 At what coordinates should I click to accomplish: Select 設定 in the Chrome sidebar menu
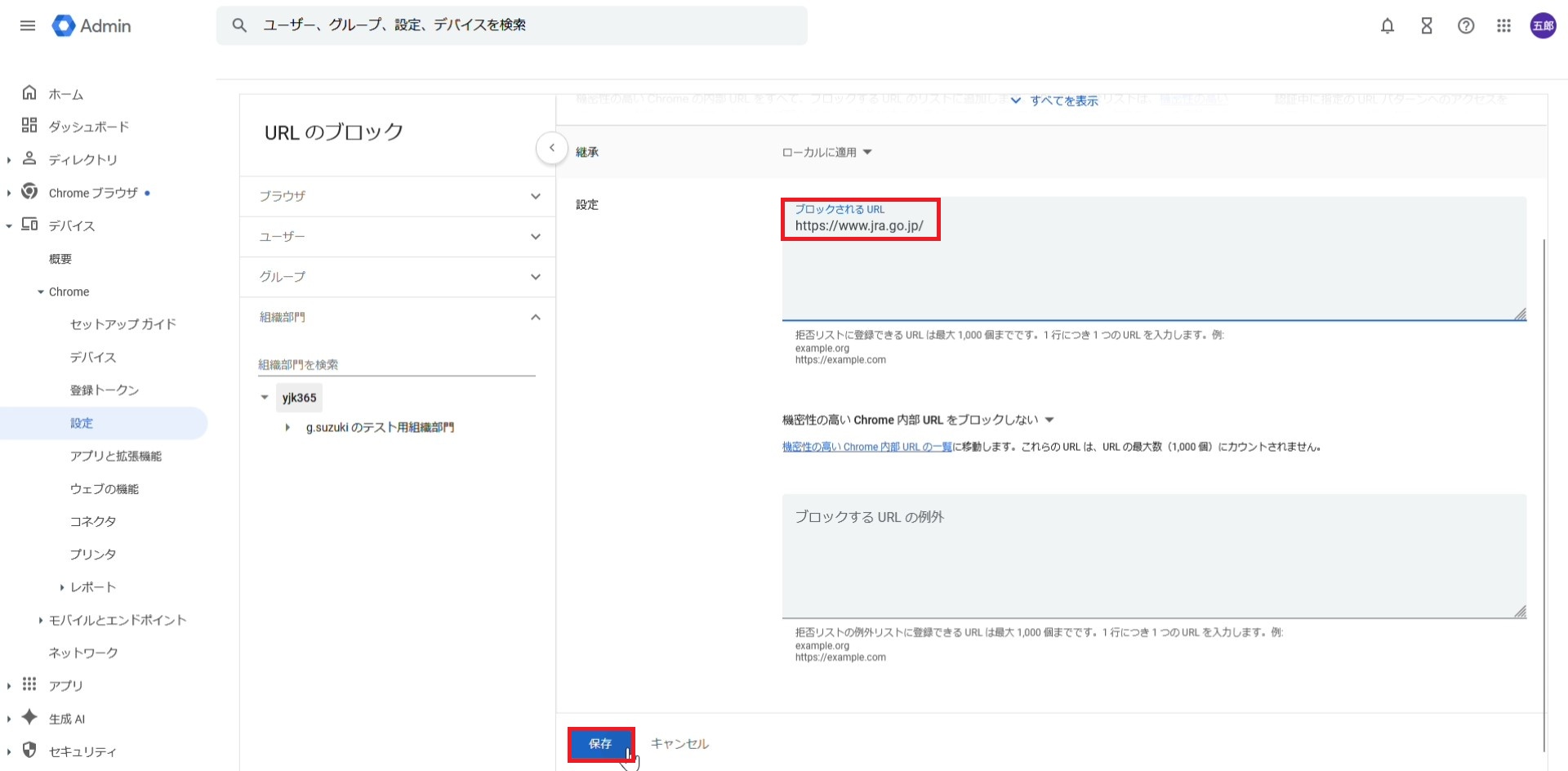pos(82,423)
